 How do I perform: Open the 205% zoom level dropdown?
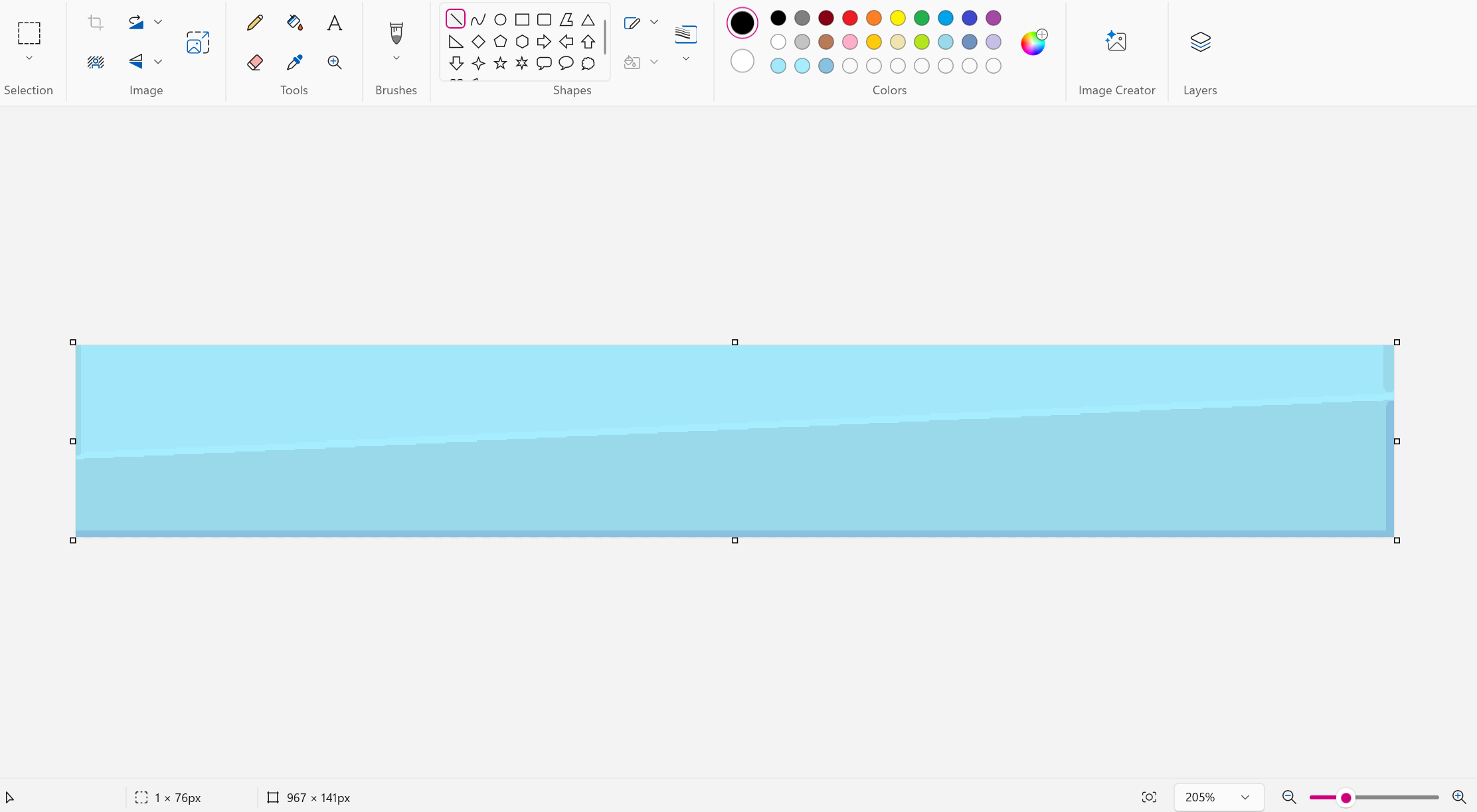[x=1245, y=797]
